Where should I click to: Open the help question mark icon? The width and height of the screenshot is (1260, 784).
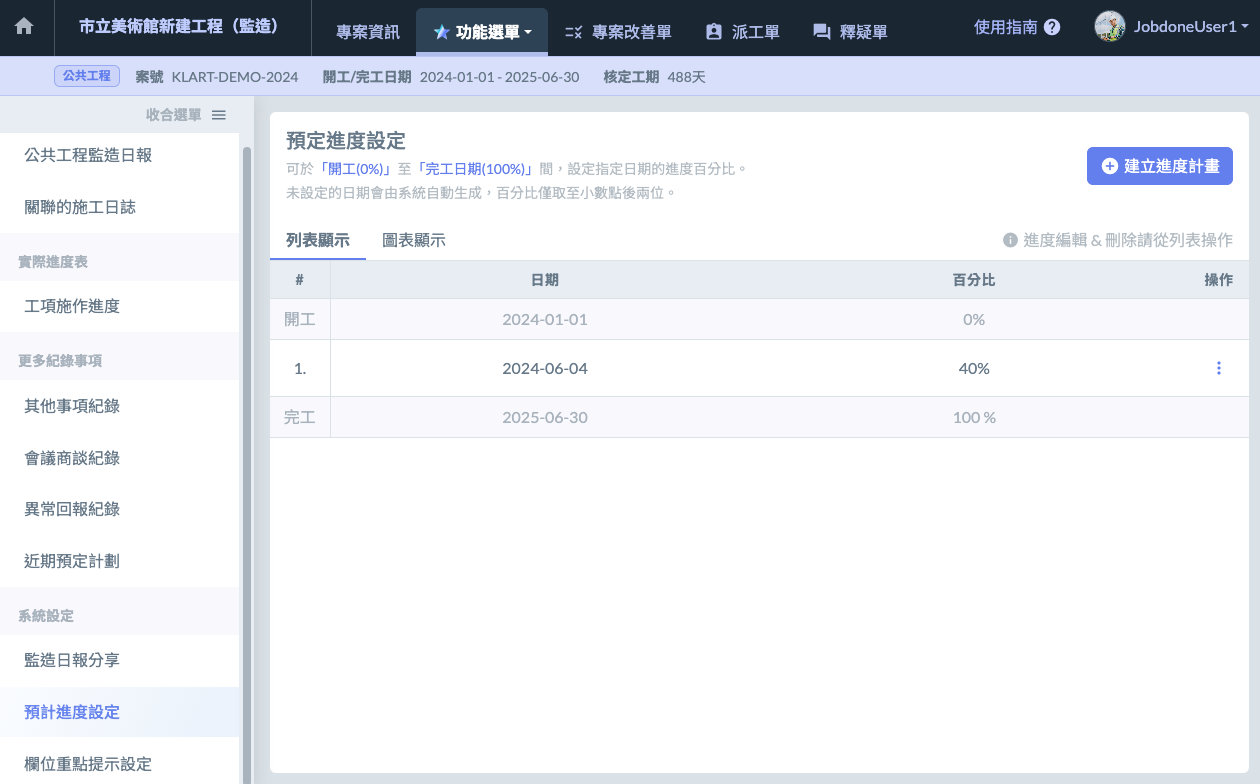point(1052,28)
